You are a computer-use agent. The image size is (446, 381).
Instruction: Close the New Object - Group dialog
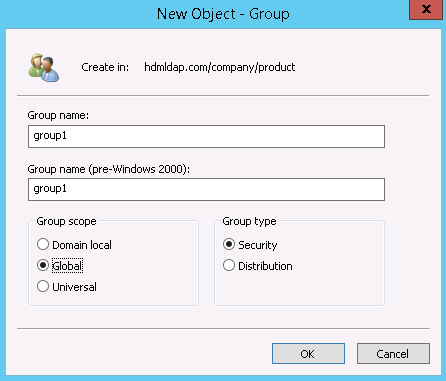[x=426, y=9]
